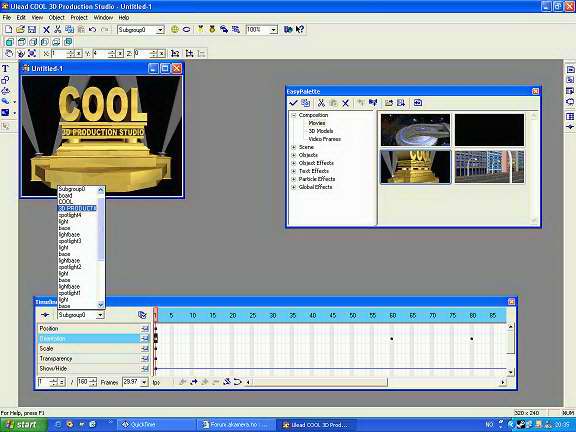Image resolution: width=576 pixels, height=432 pixels.
Task: Click the context help arrow-question icon
Action: pyautogui.click(x=300, y=29)
